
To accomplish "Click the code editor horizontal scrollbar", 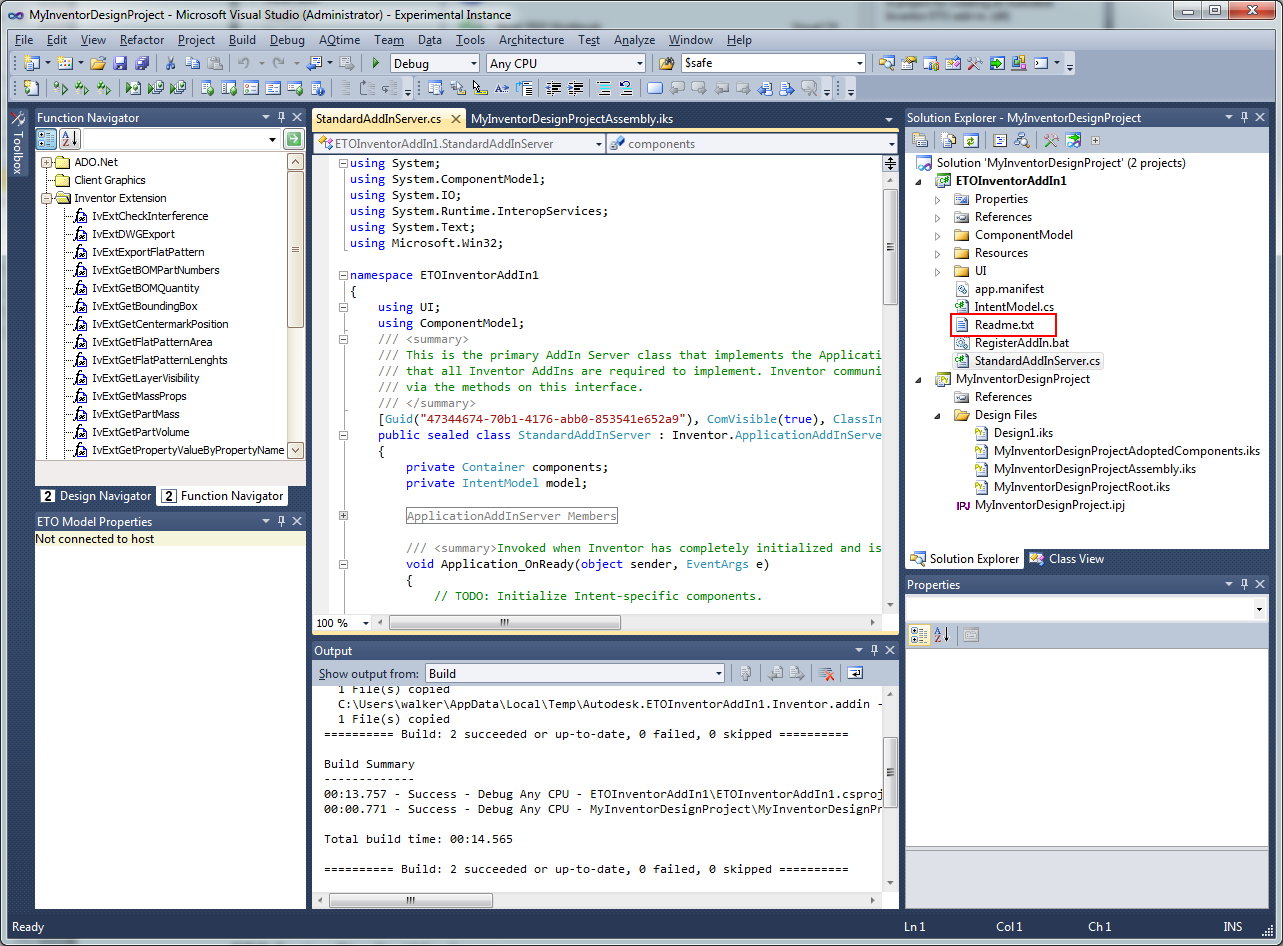I will pos(504,622).
